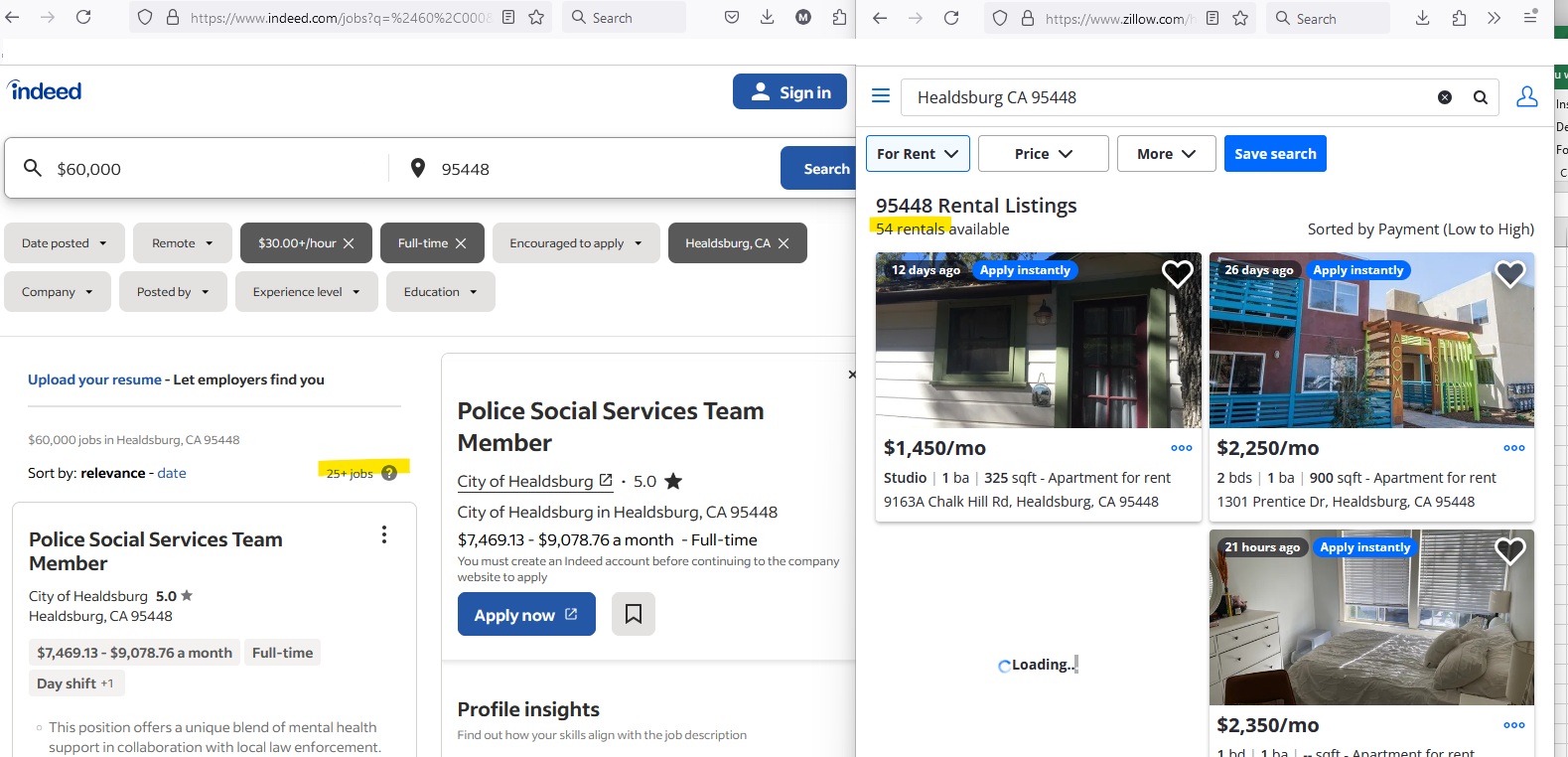Open options dots for $1,450/mo listing
1568x757 pixels.
(x=1182, y=448)
